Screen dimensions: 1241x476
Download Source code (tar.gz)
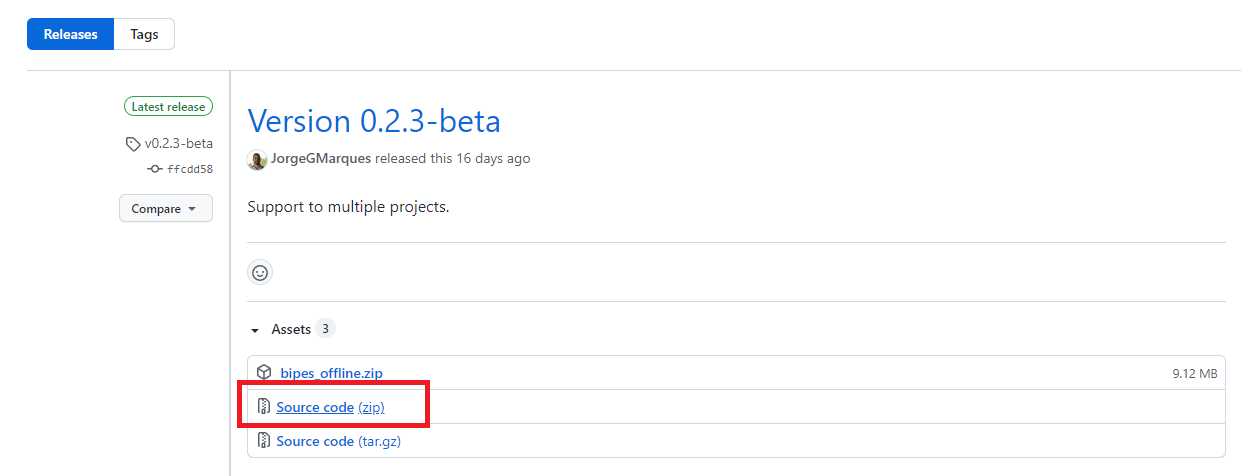tap(339, 441)
